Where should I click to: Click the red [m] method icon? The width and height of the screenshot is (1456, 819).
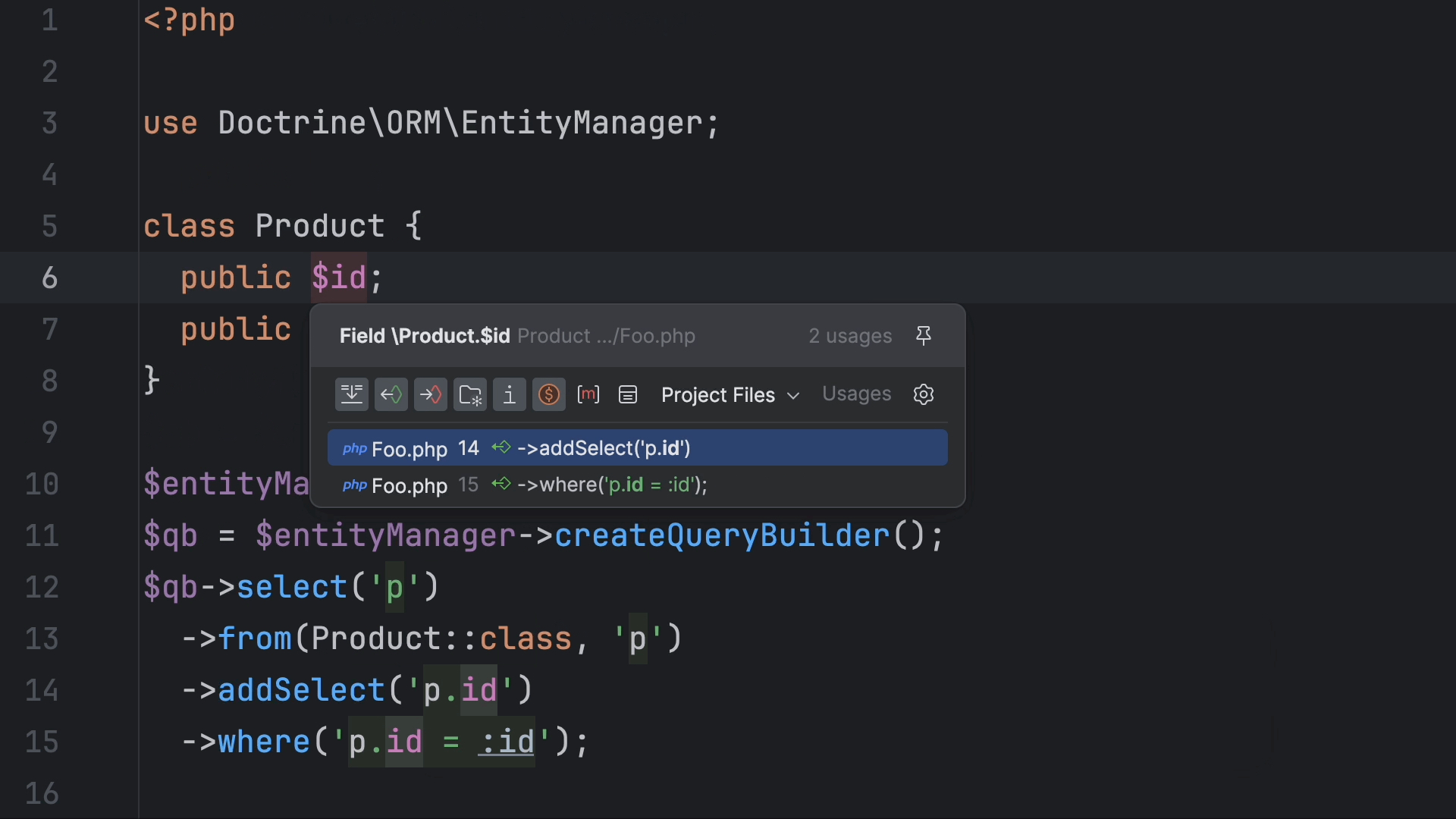pos(588,394)
